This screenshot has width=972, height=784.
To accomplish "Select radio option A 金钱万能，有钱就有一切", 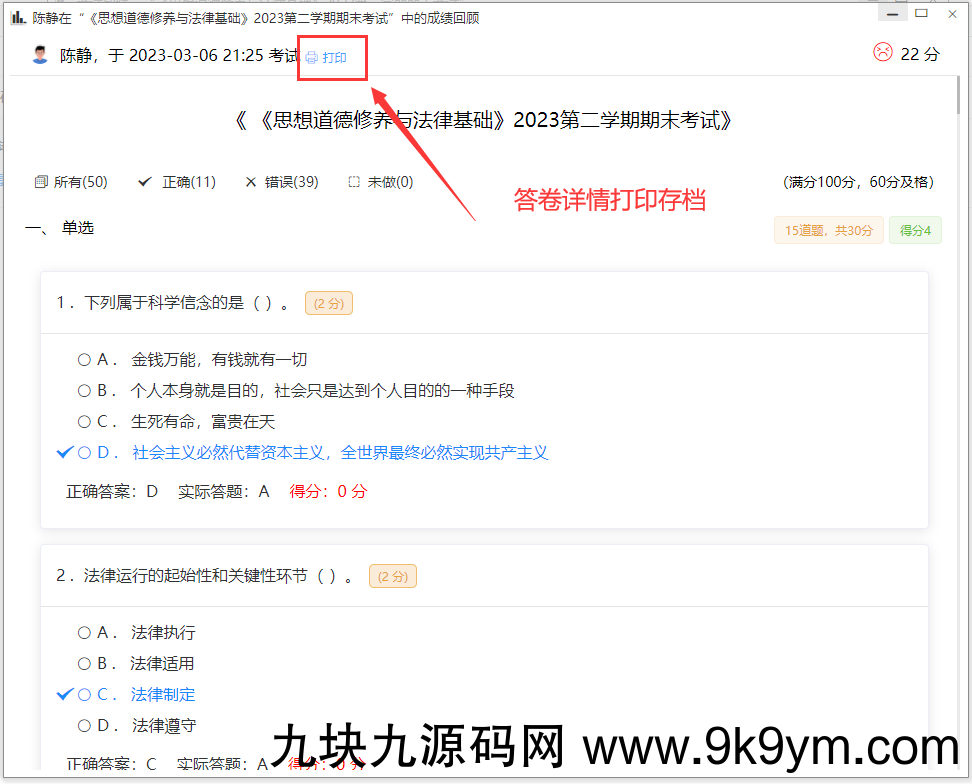I will (84, 359).
